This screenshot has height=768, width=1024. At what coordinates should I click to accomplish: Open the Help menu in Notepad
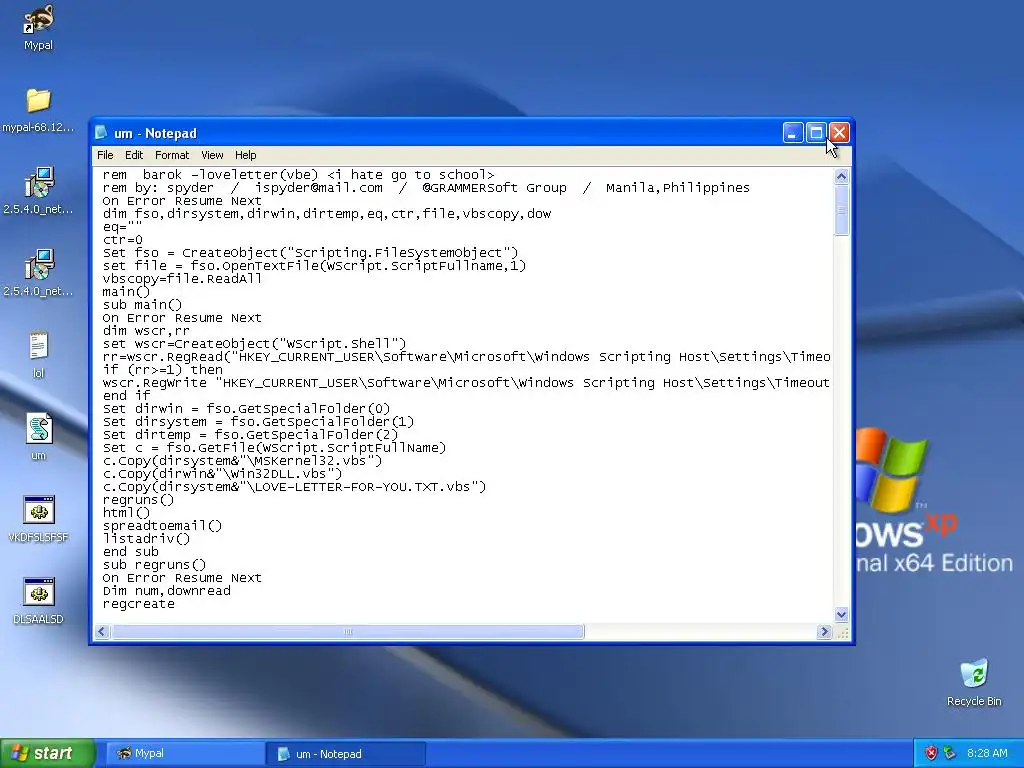pos(246,155)
